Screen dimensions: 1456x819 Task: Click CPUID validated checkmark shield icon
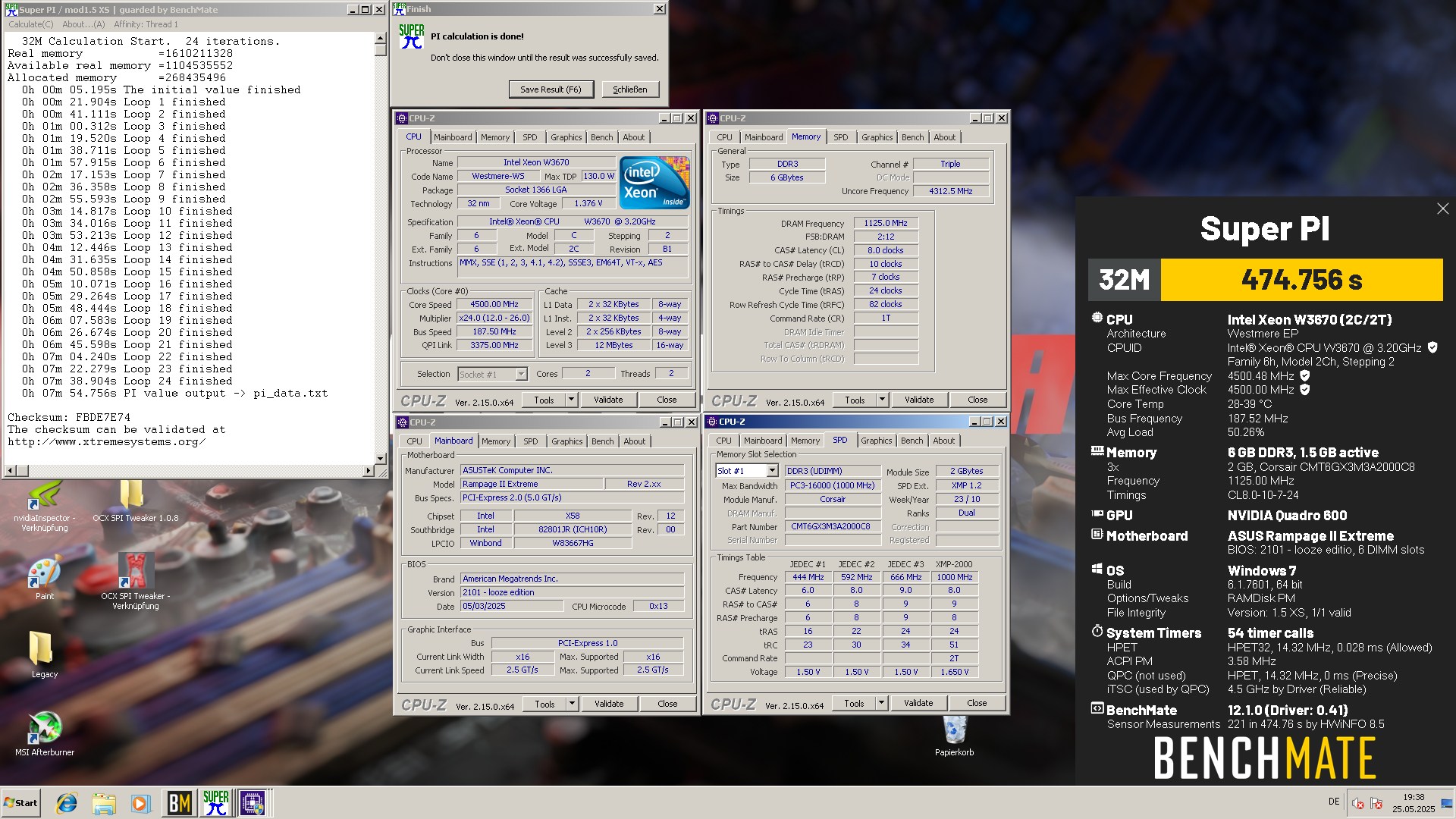pyautogui.click(x=1432, y=347)
